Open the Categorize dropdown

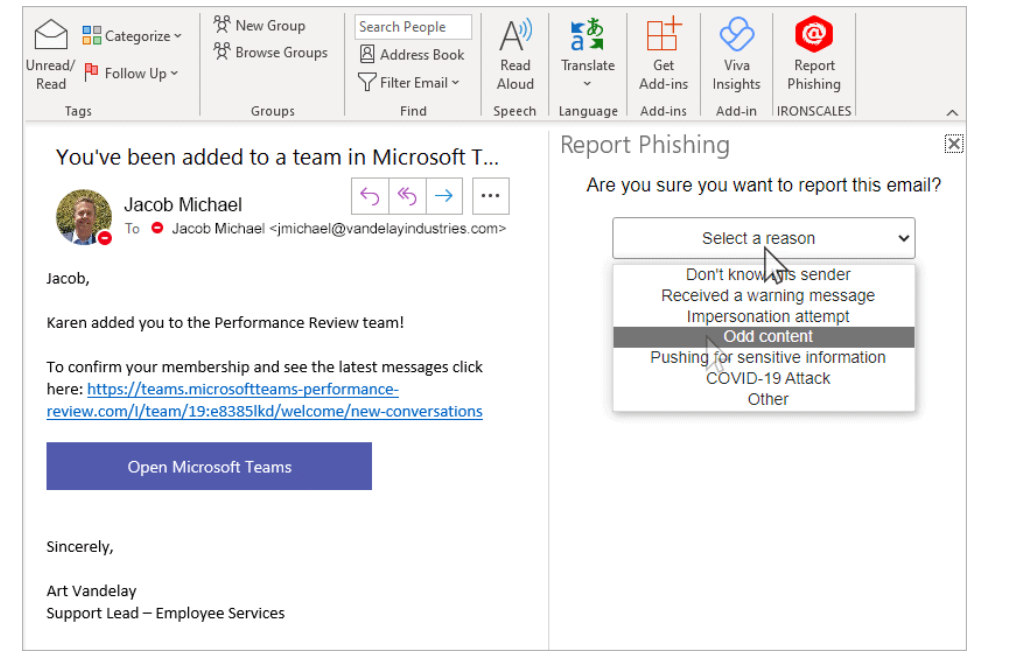133,36
